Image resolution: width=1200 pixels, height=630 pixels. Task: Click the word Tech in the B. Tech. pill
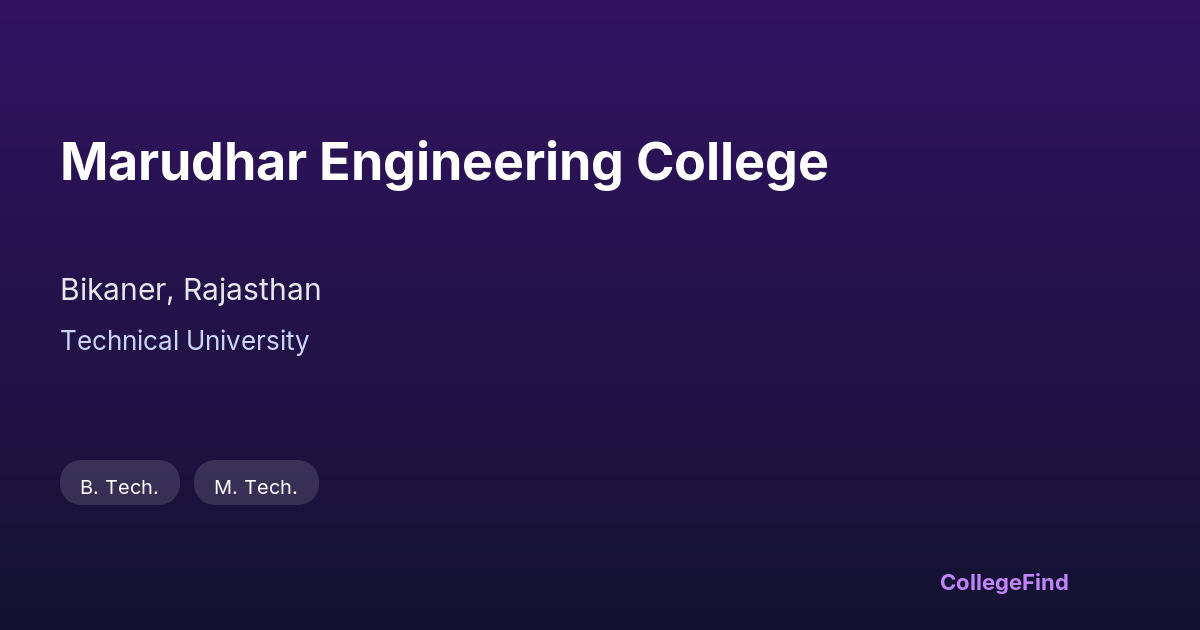(130, 488)
